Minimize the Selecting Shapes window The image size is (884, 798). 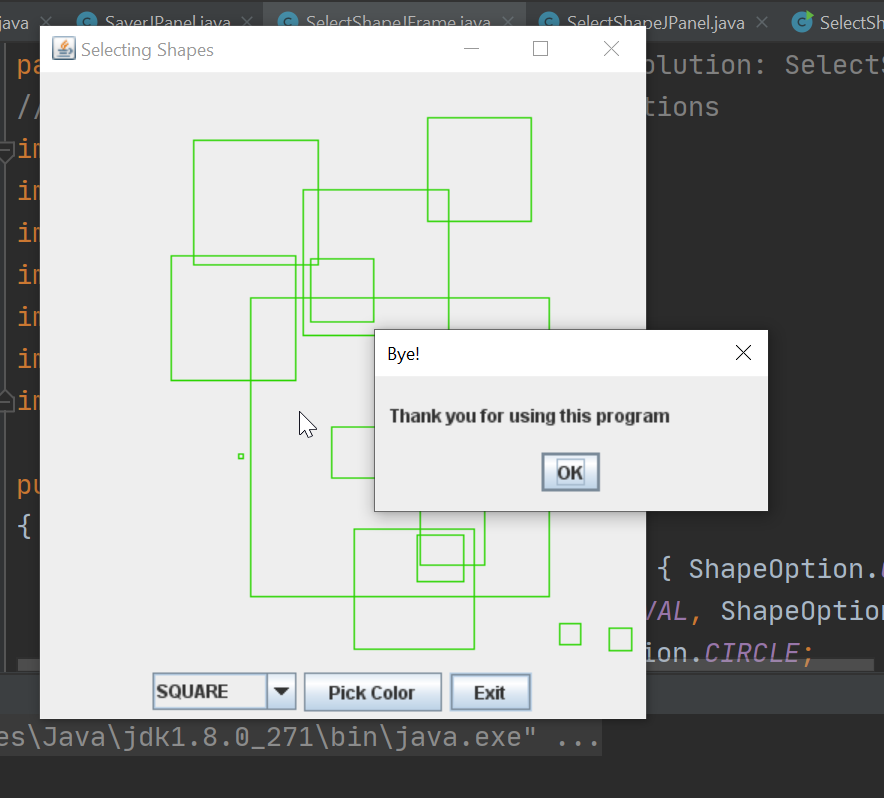coord(471,47)
